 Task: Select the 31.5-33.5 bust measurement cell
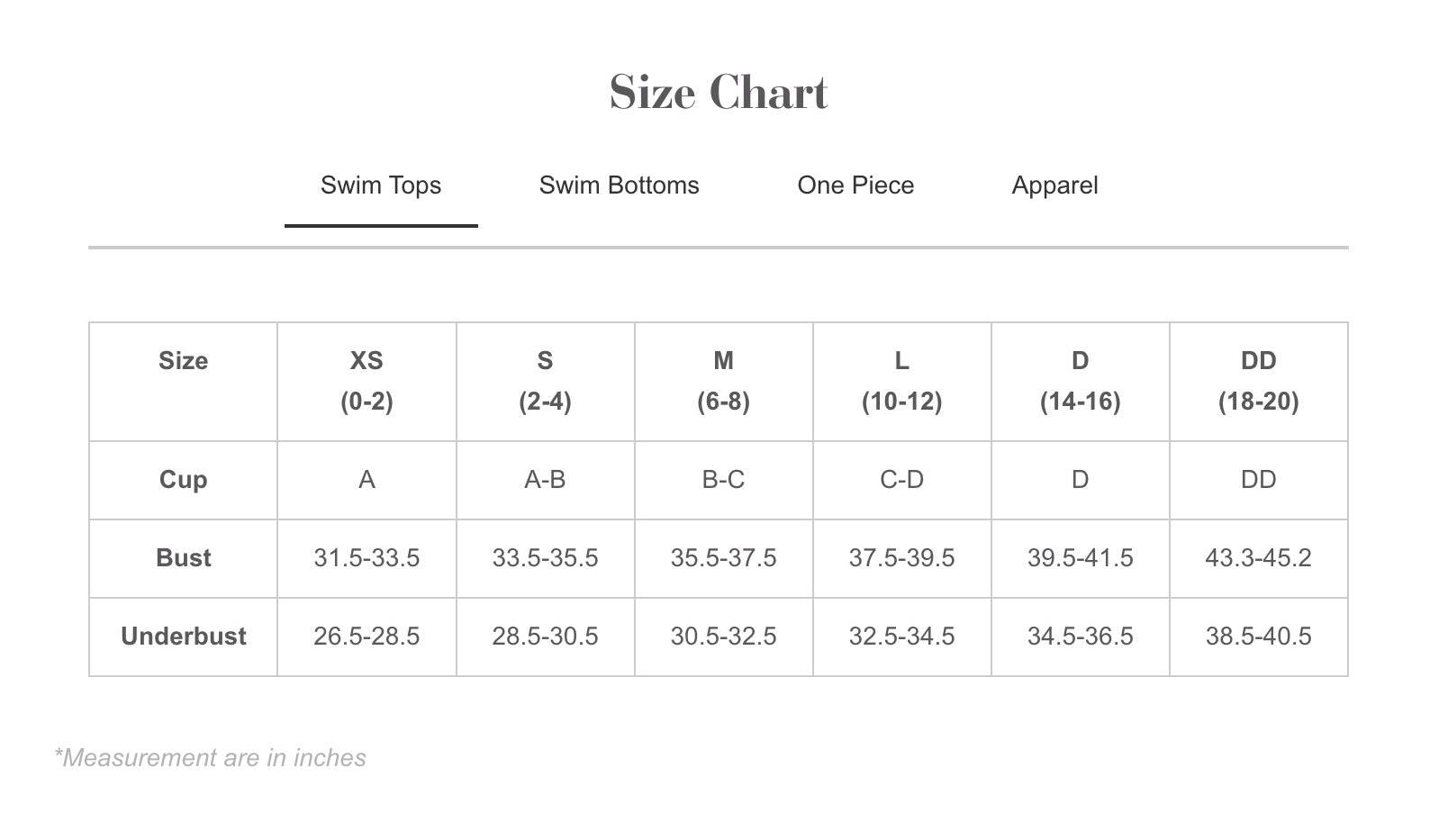[367, 558]
